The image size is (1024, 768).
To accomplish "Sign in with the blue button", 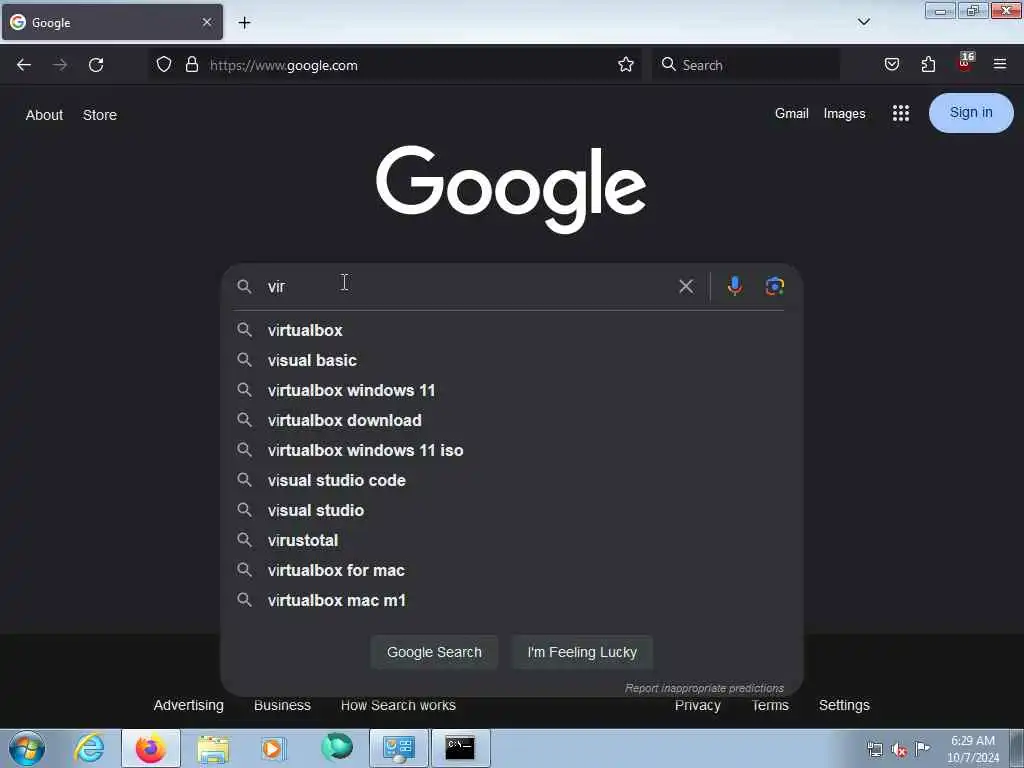I will point(971,112).
